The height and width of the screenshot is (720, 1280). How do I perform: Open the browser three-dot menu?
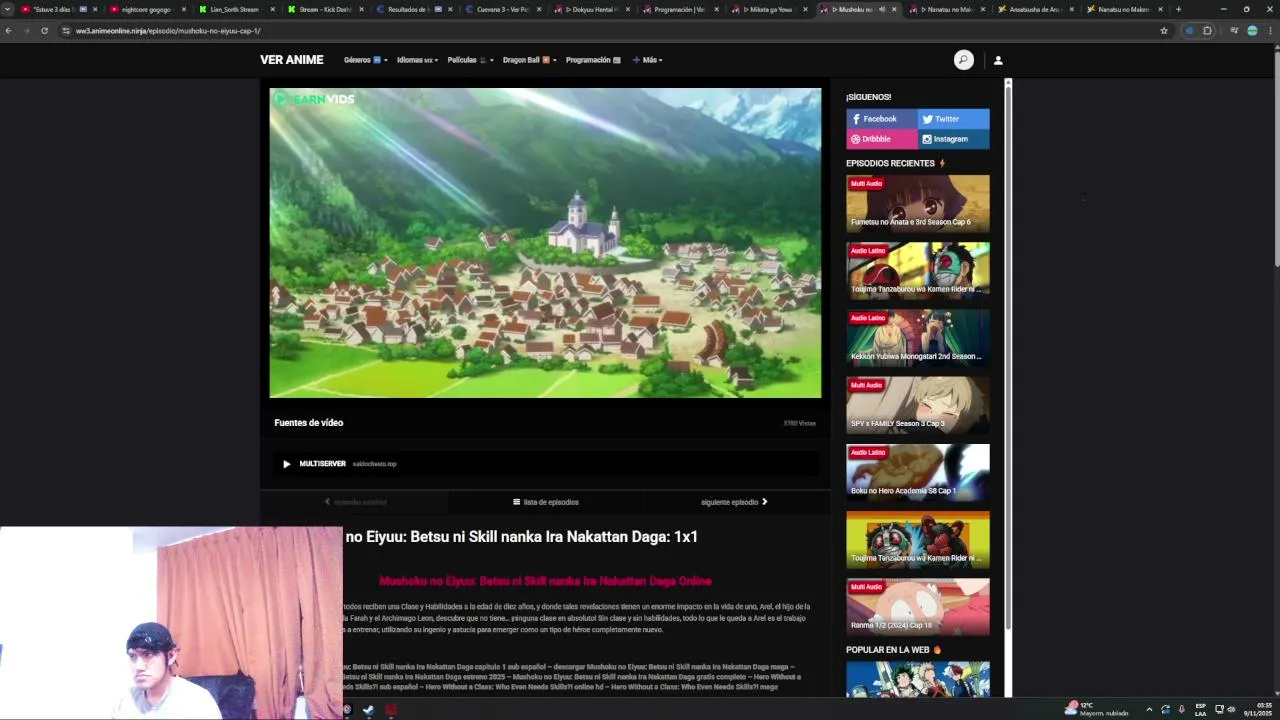(1269, 31)
